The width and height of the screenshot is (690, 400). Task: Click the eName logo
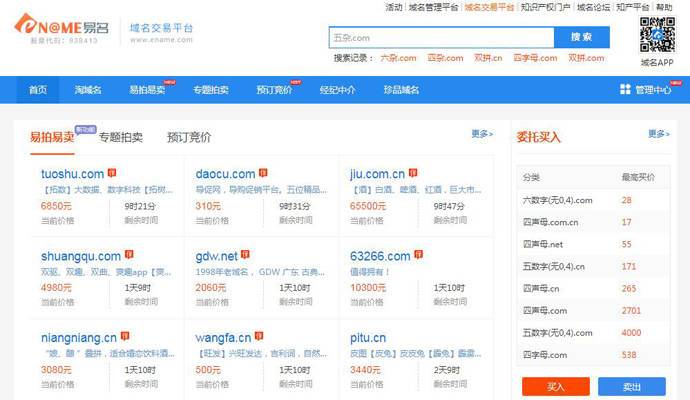click(x=62, y=27)
